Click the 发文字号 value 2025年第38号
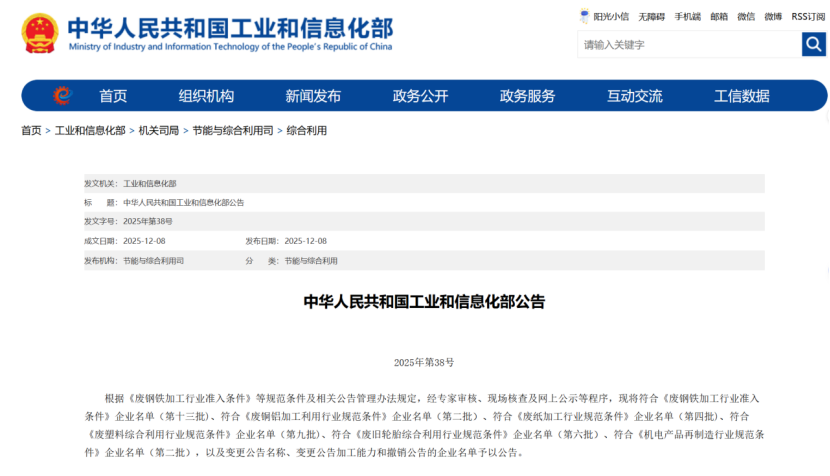The height and width of the screenshot is (476, 830). [x=148, y=221]
